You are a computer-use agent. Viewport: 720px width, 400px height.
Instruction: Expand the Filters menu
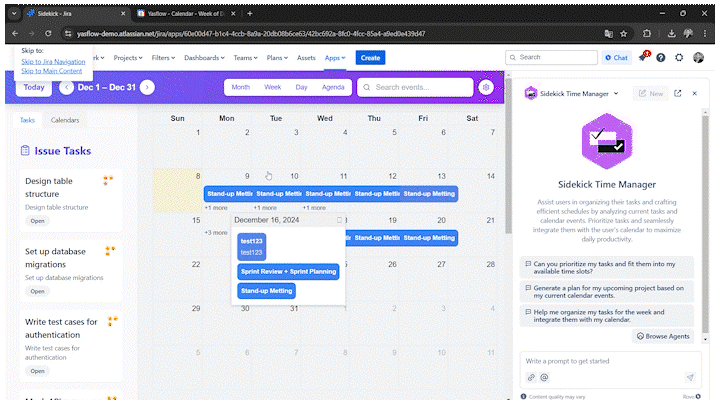[x=163, y=58]
